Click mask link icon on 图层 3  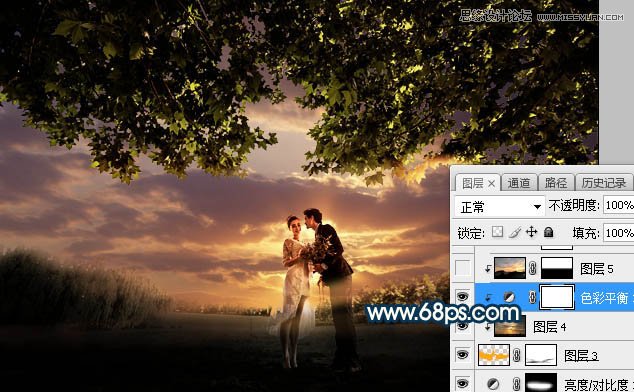click(517, 355)
